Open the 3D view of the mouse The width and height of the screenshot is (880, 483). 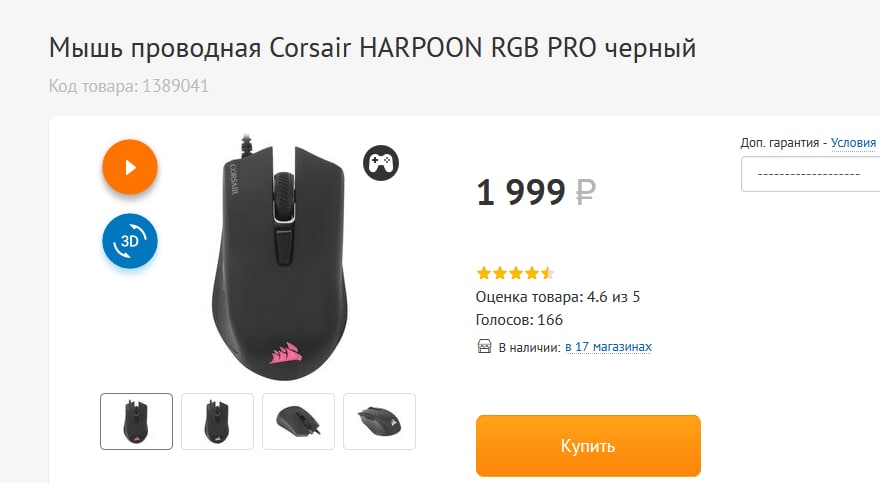(130, 241)
